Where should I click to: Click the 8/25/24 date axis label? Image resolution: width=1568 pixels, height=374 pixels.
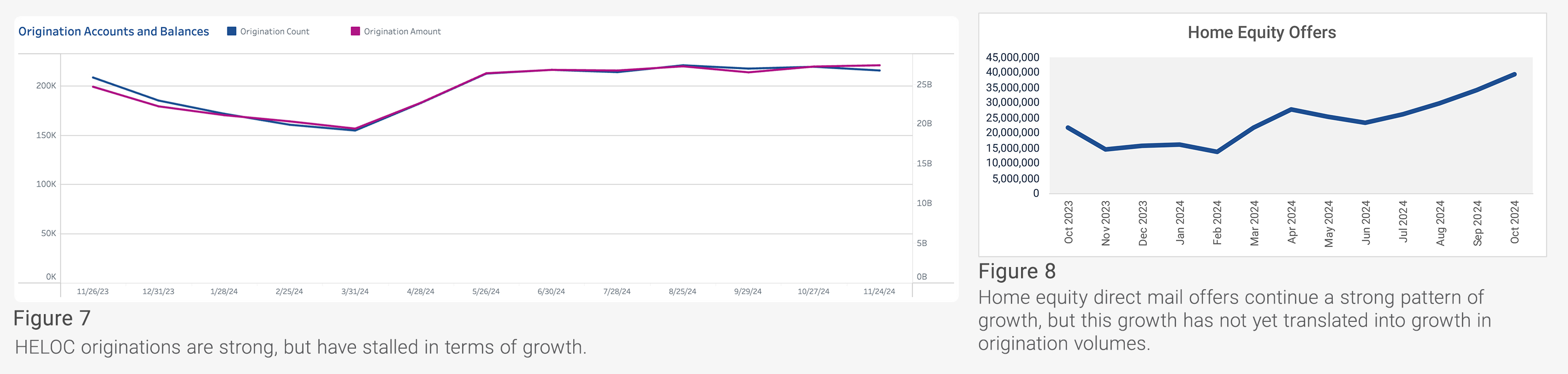tap(683, 292)
